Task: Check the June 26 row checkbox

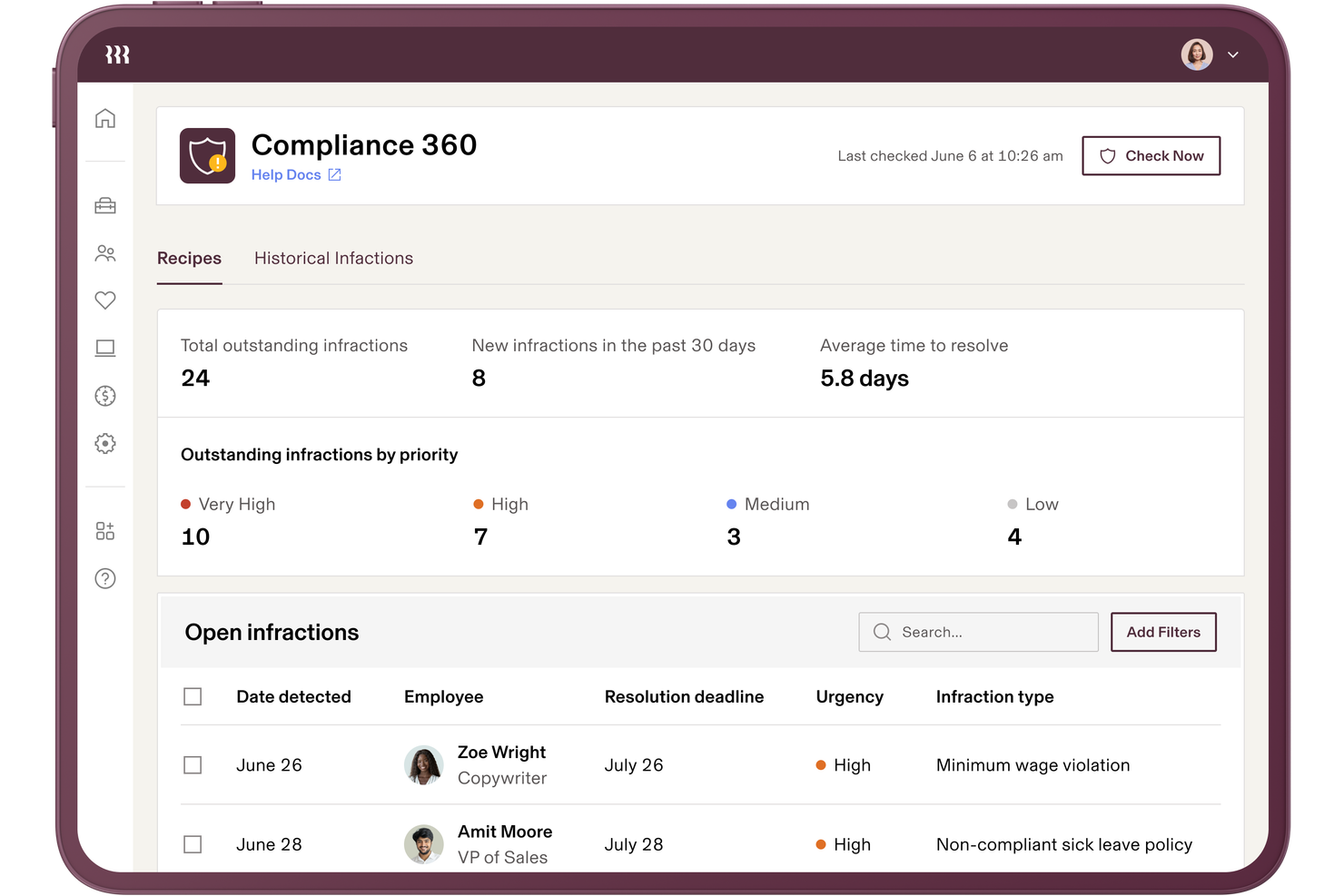Action: tap(193, 765)
